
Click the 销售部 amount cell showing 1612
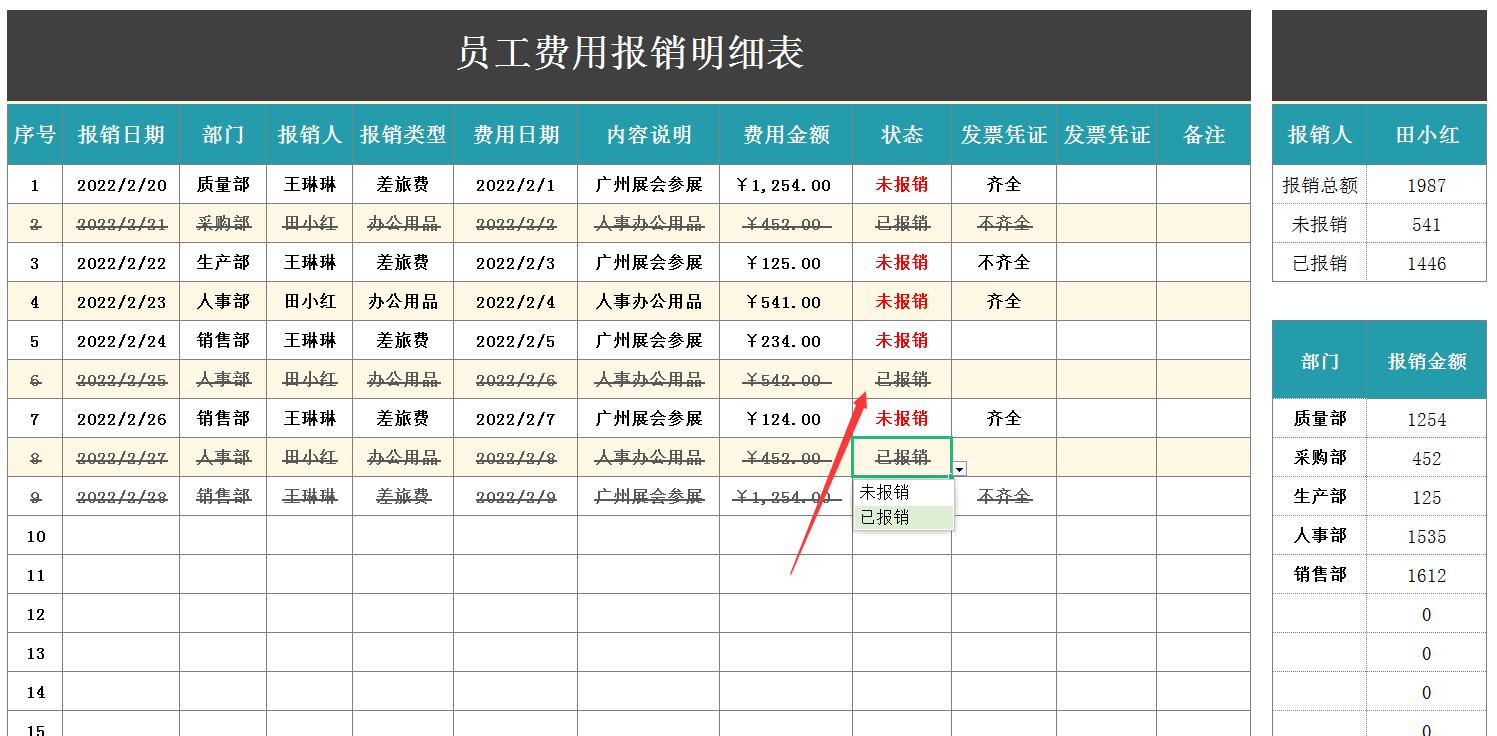coord(1426,575)
